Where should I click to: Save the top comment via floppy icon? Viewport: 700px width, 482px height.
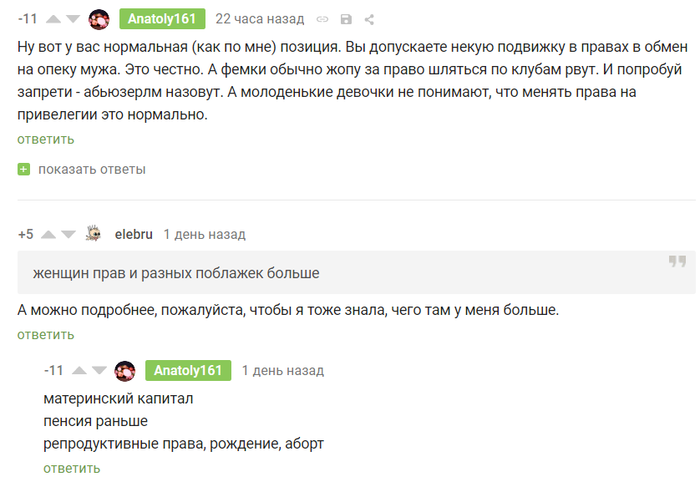(346, 19)
